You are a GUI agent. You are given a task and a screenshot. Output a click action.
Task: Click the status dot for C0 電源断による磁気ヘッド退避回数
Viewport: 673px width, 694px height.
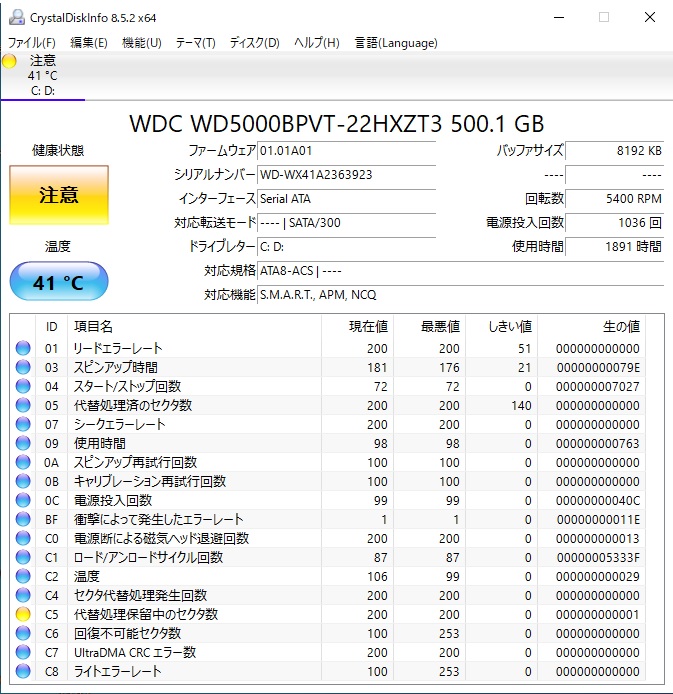pyautogui.click(x=23, y=539)
